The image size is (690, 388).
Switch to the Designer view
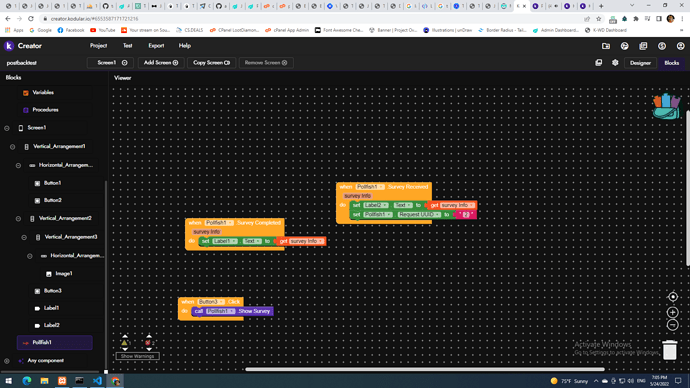640,63
